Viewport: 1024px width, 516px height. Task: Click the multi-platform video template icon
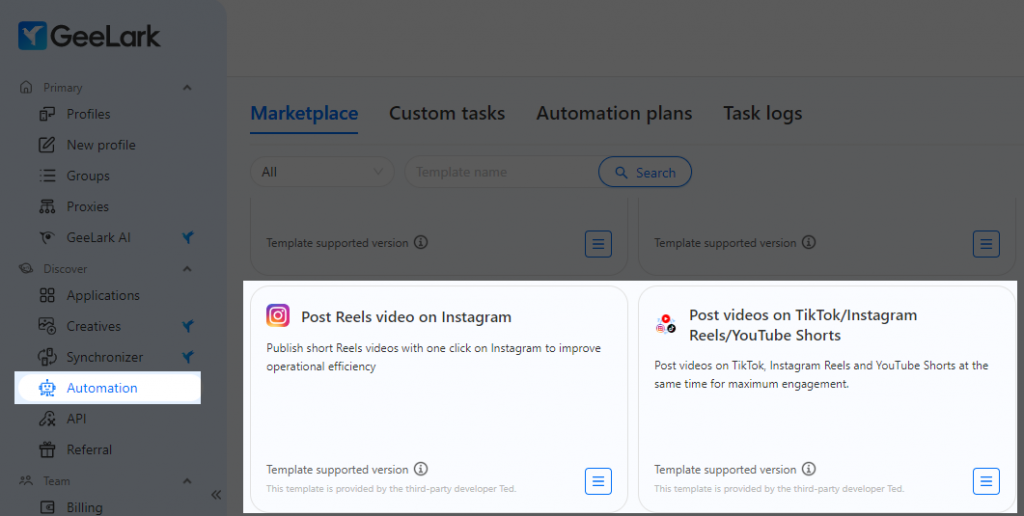pyautogui.click(x=666, y=324)
